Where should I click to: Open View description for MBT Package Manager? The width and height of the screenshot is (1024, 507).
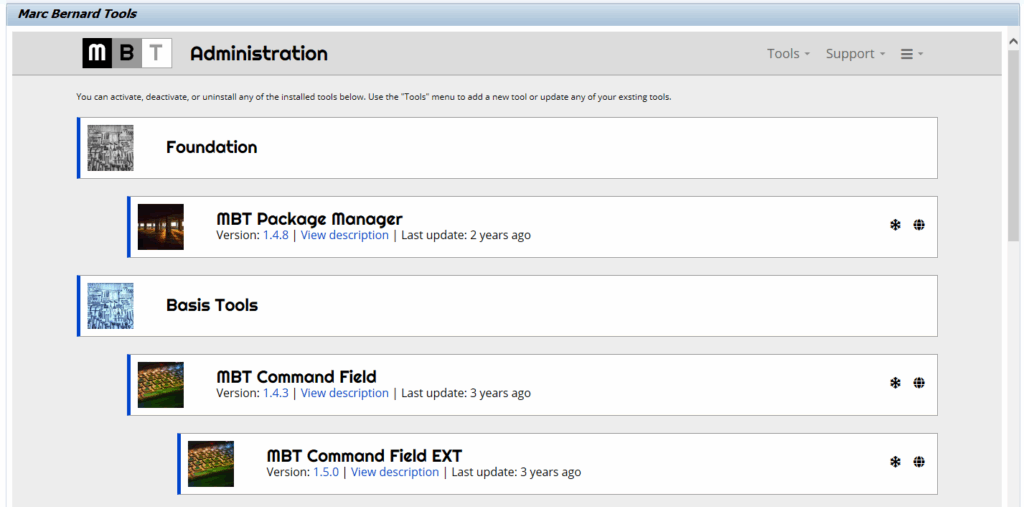coord(344,235)
